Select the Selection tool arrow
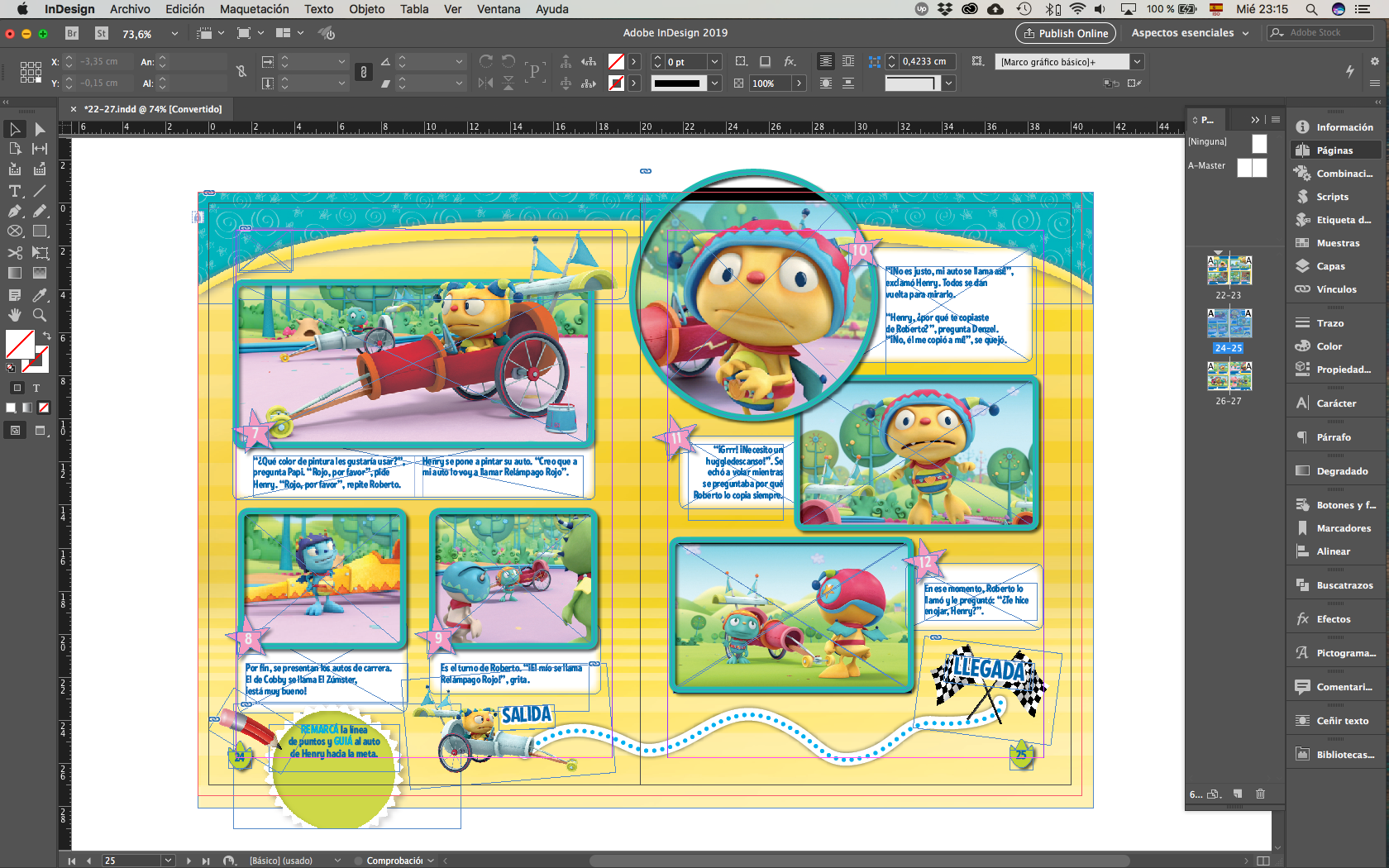The height and width of the screenshot is (868, 1389). (x=15, y=129)
